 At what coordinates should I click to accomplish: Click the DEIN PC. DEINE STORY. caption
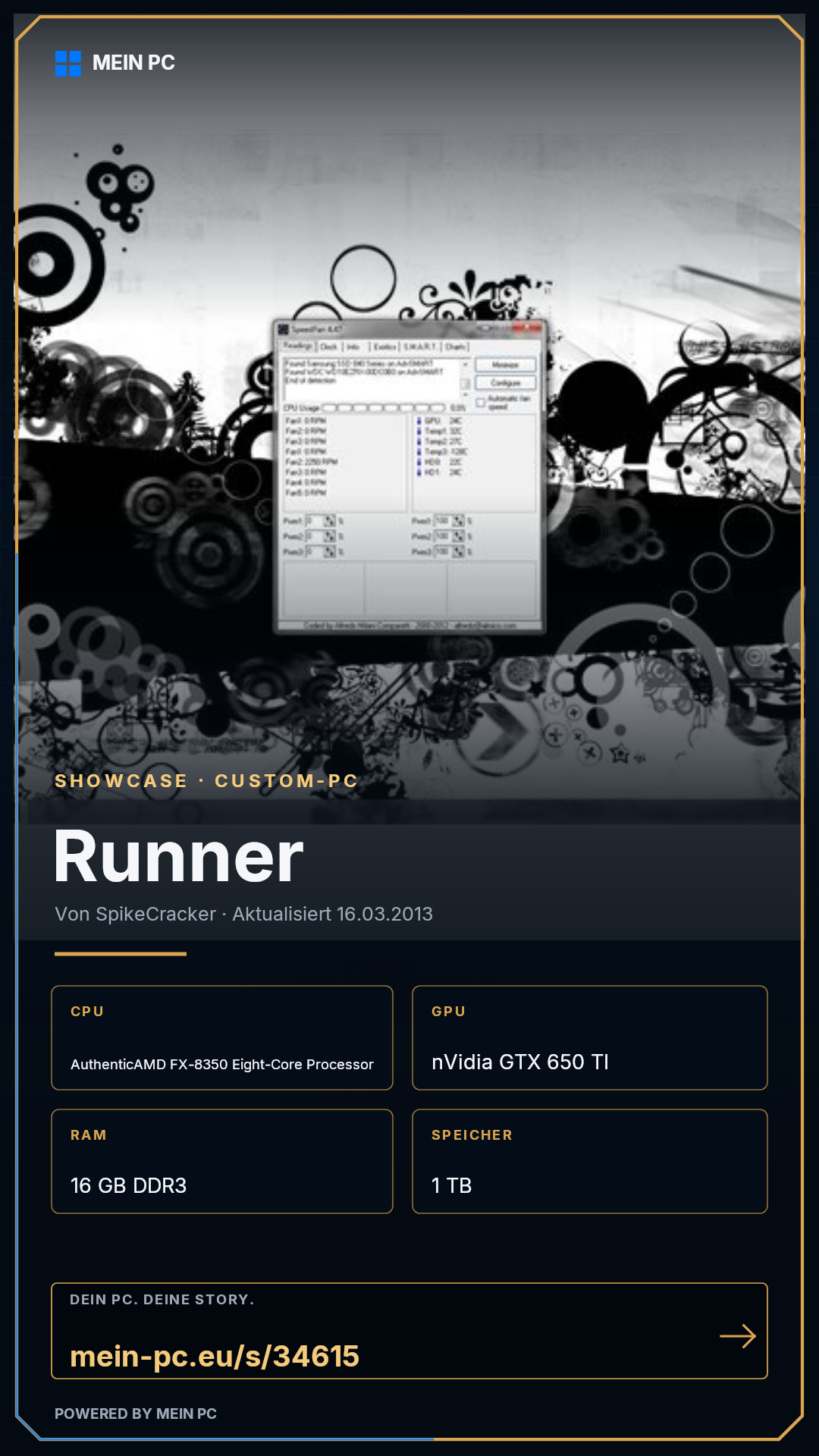point(162,1300)
